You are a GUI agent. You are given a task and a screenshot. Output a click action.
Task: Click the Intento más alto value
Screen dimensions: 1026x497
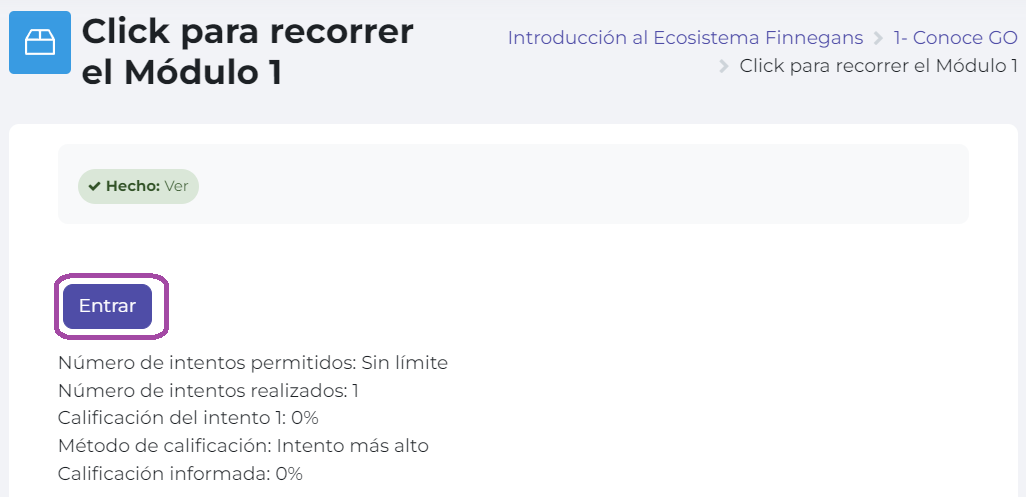[353, 445]
